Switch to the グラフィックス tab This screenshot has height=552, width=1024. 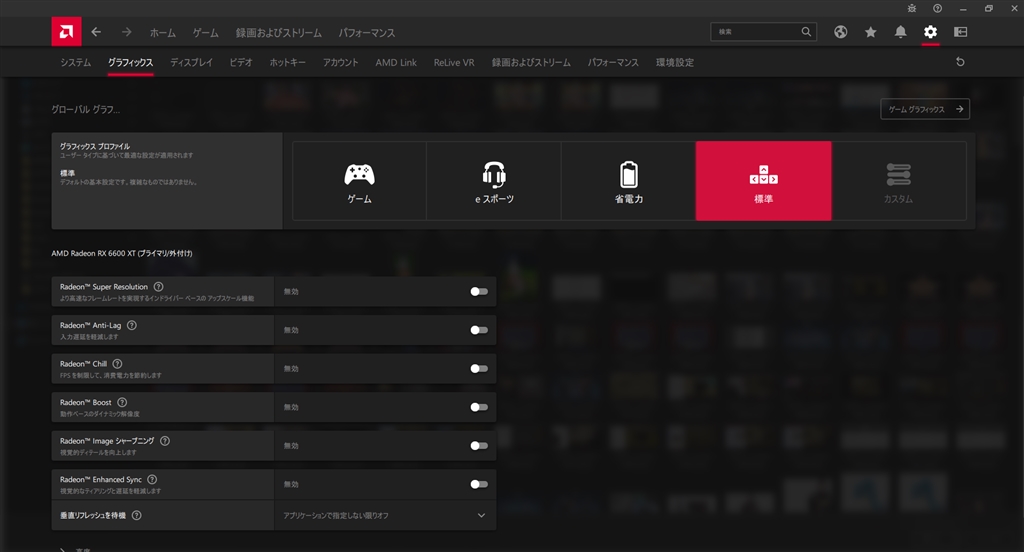pyautogui.click(x=131, y=62)
